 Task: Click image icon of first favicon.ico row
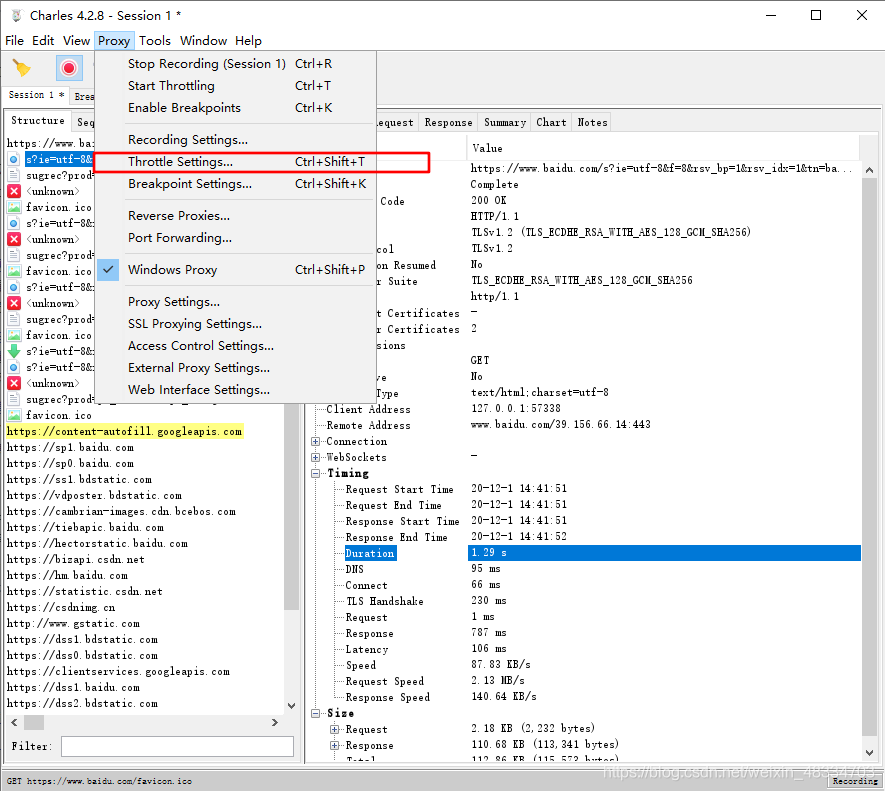[14, 207]
